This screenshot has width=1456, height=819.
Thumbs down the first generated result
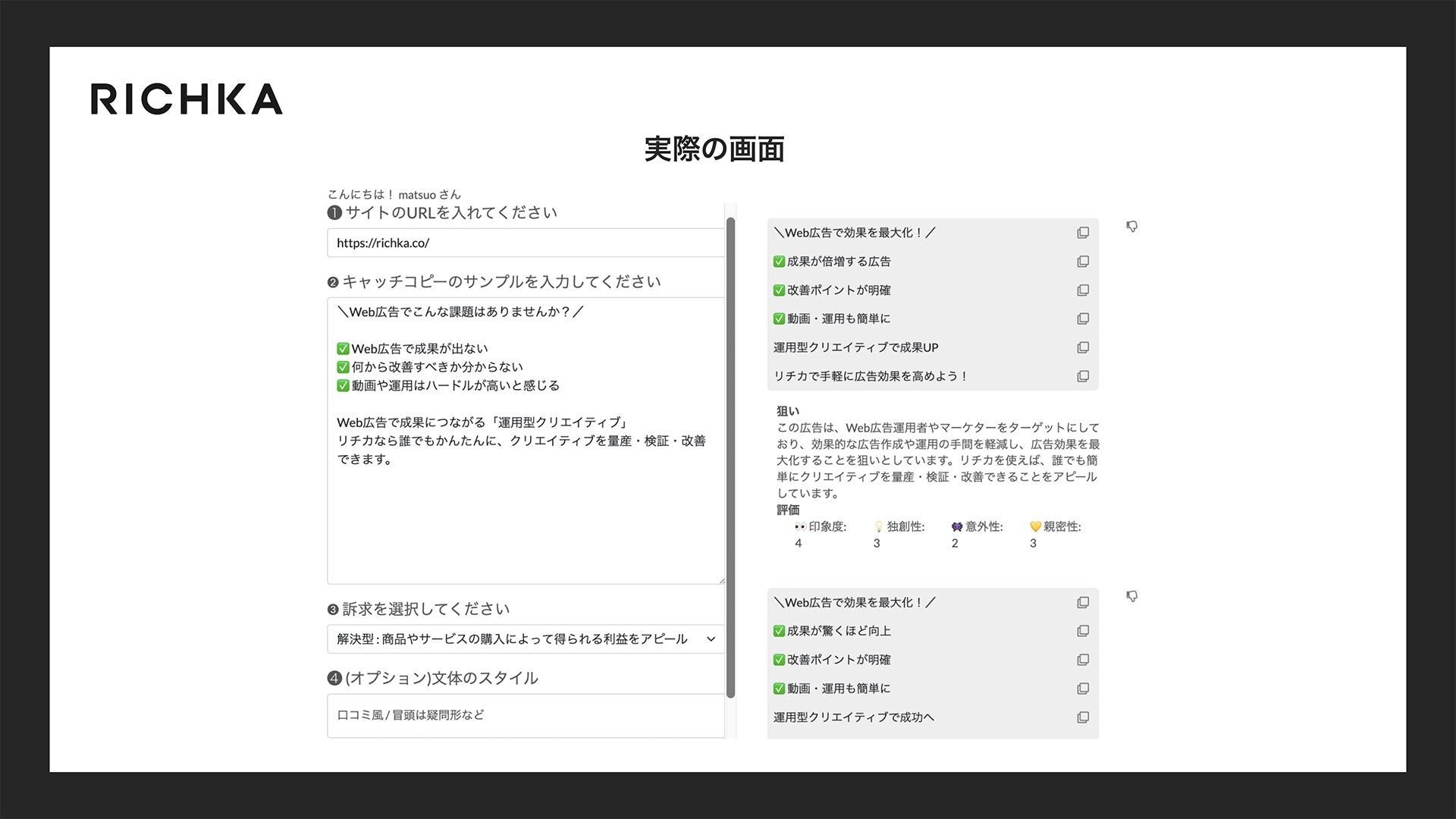[x=1131, y=227]
